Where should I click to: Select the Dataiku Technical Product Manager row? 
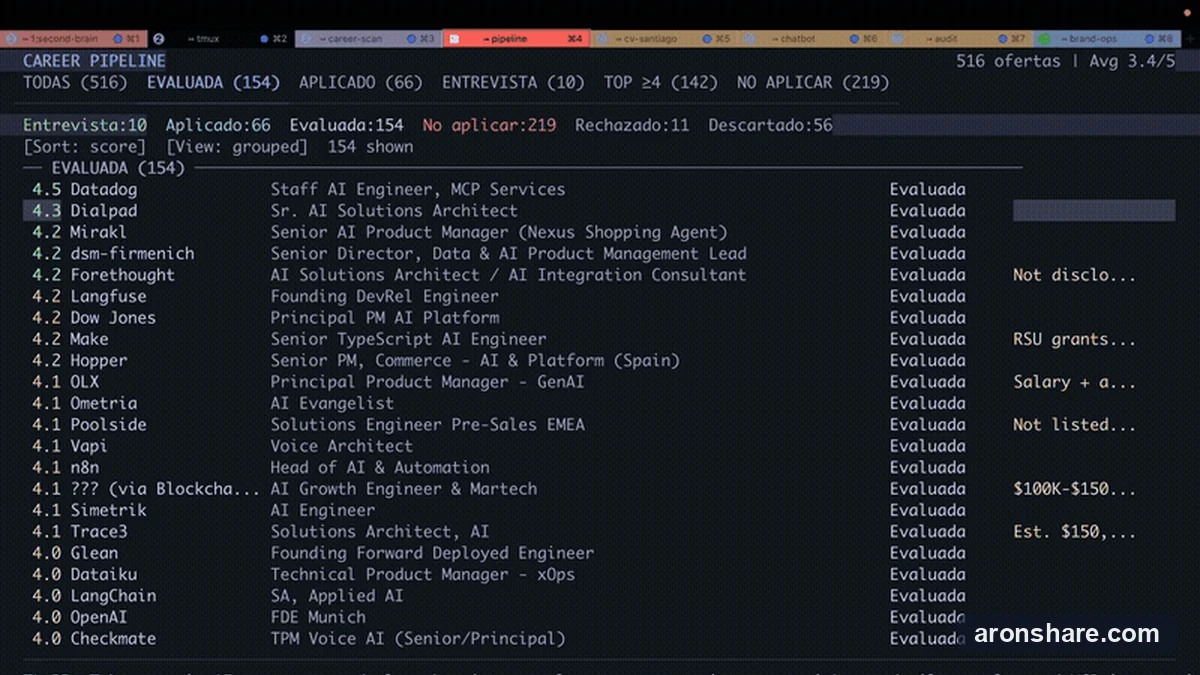[600, 574]
